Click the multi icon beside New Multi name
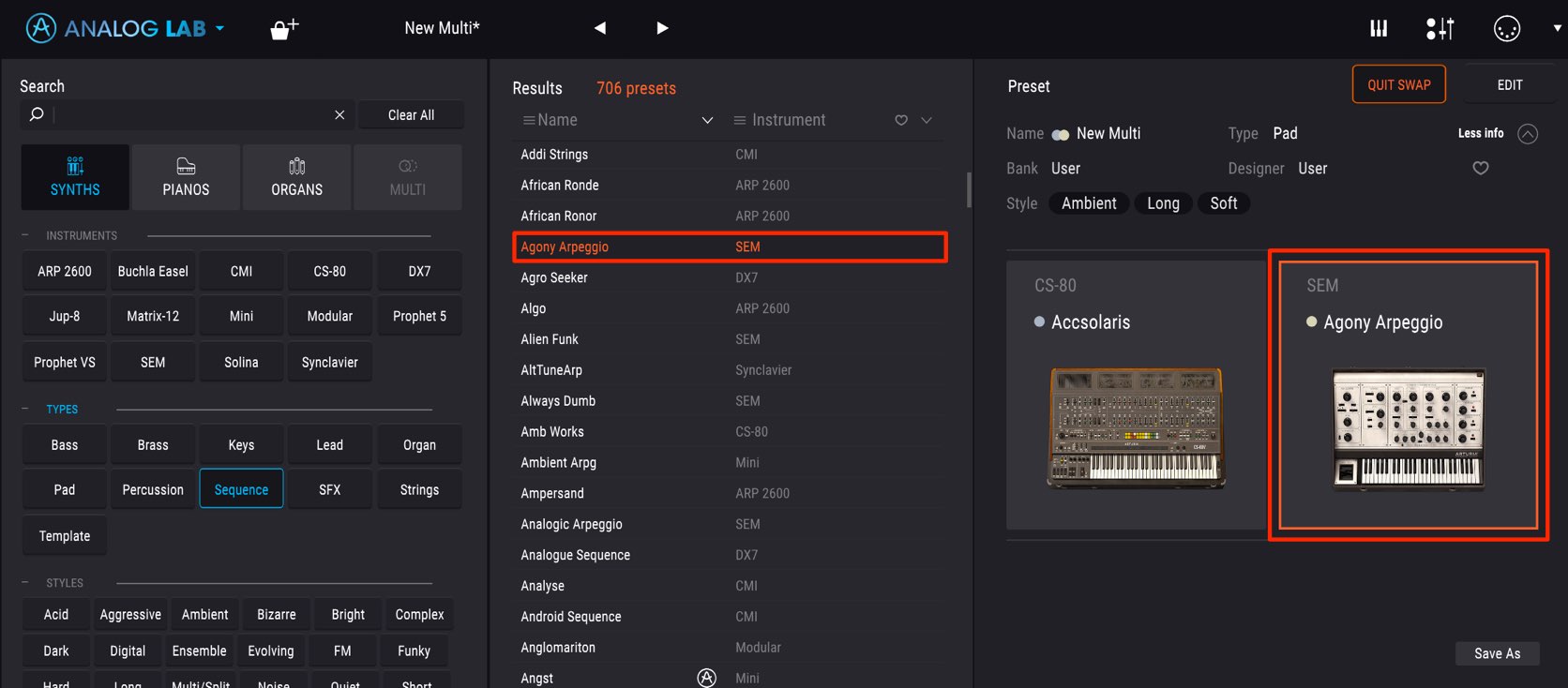 tap(1061, 134)
